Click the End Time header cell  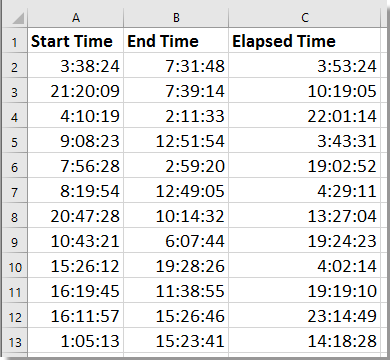(176, 40)
